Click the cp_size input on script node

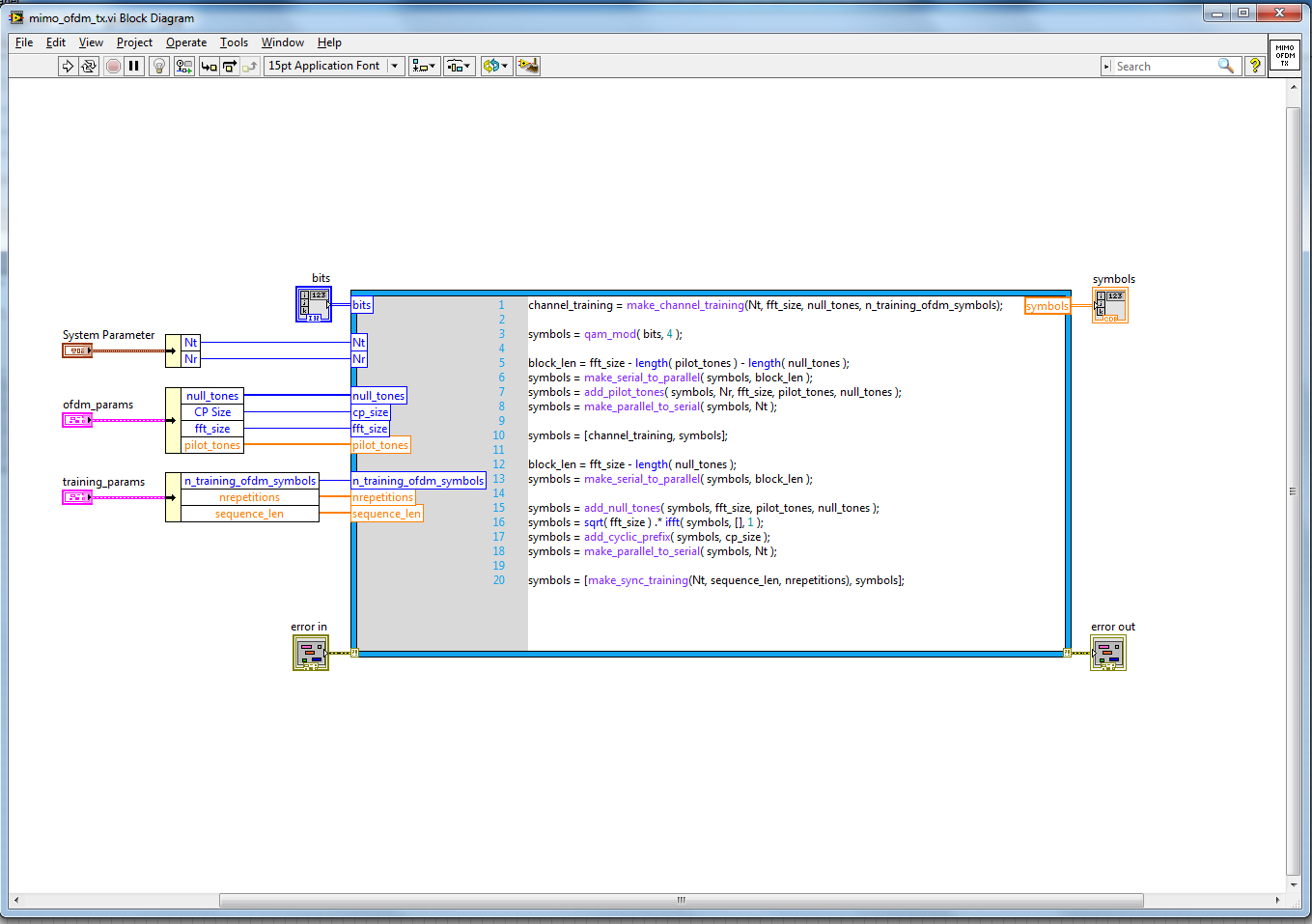coord(371,412)
